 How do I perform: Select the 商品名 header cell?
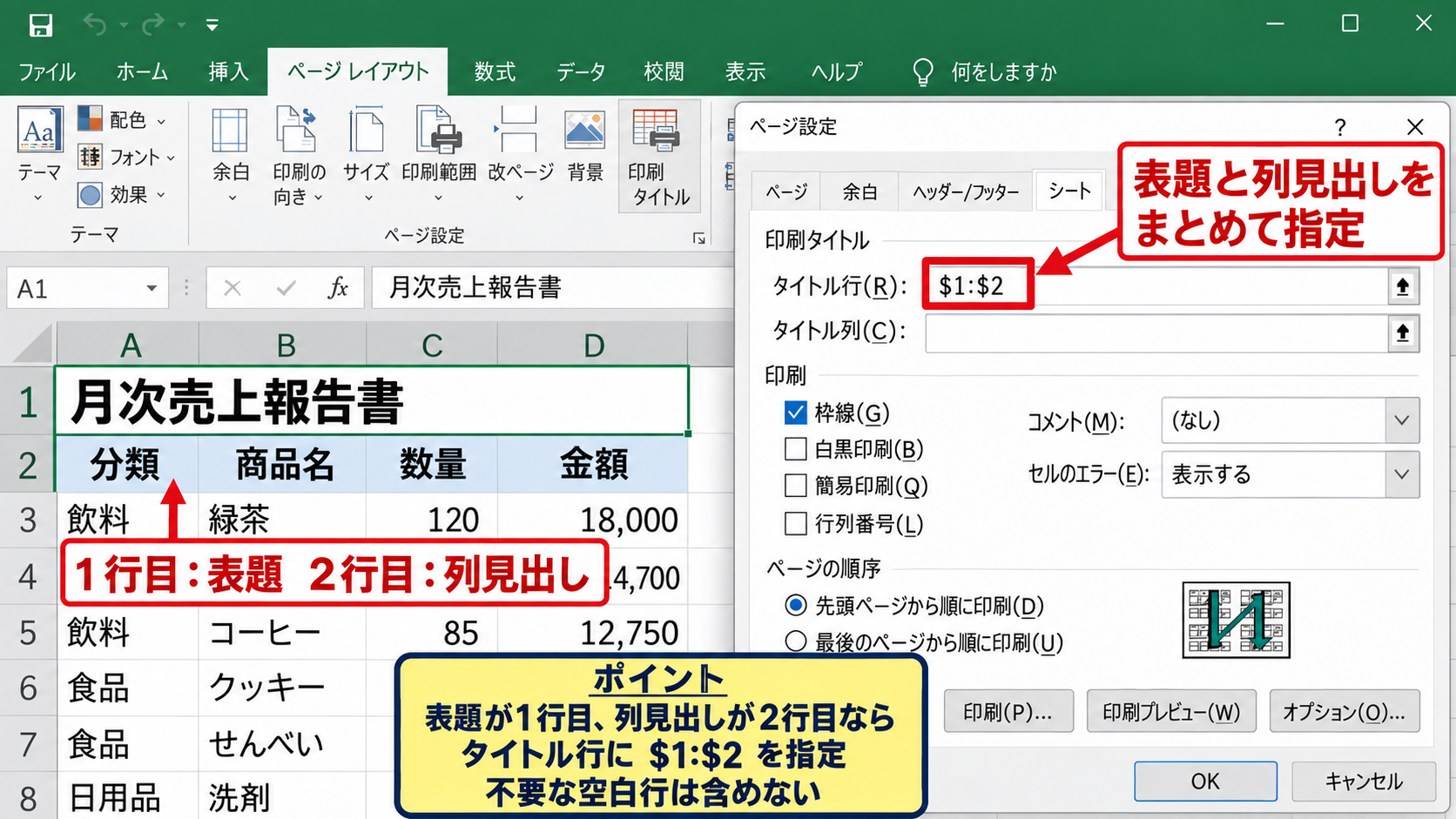(x=283, y=464)
